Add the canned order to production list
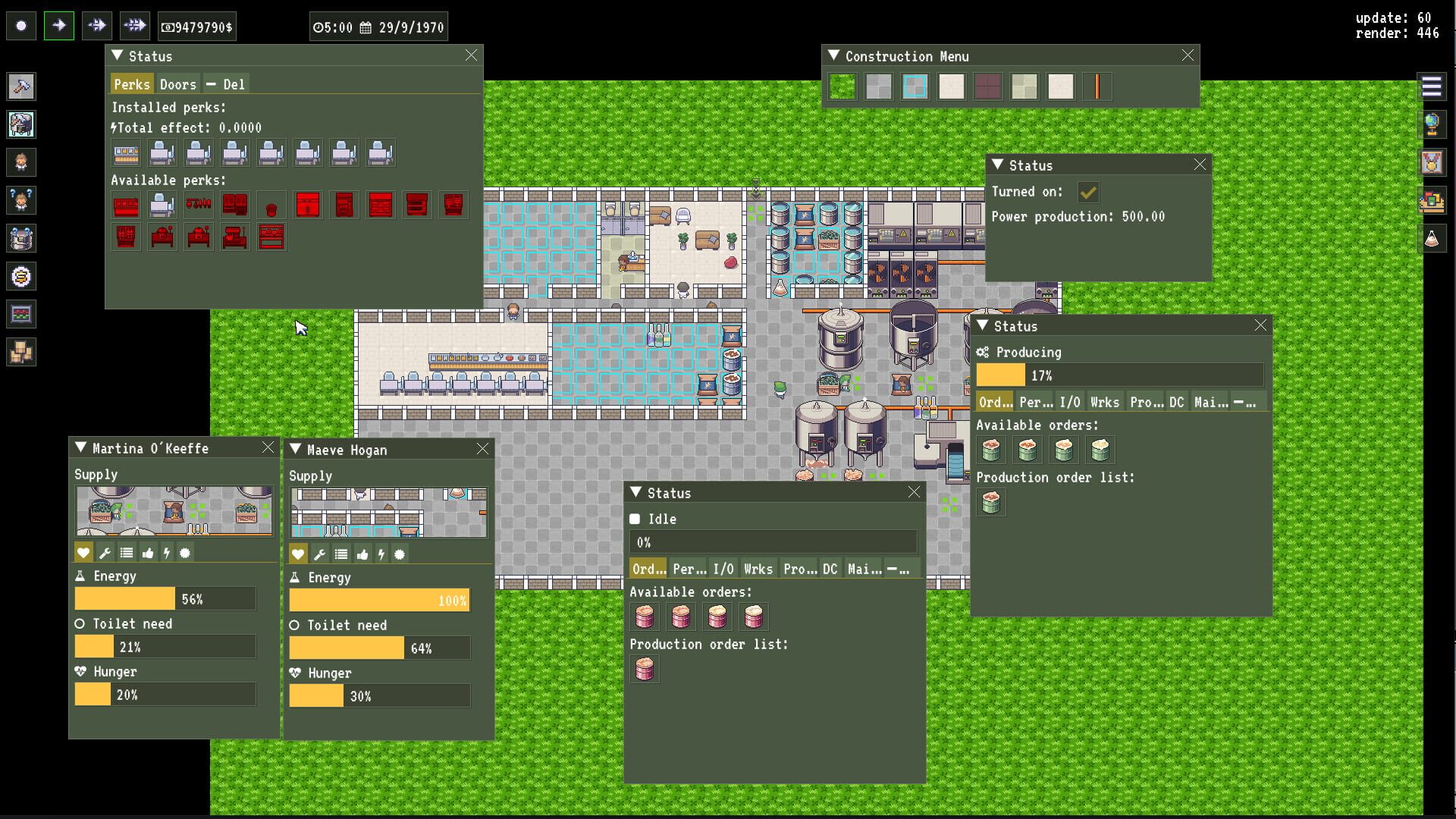Image resolution: width=1456 pixels, height=819 pixels. pos(991,450)
